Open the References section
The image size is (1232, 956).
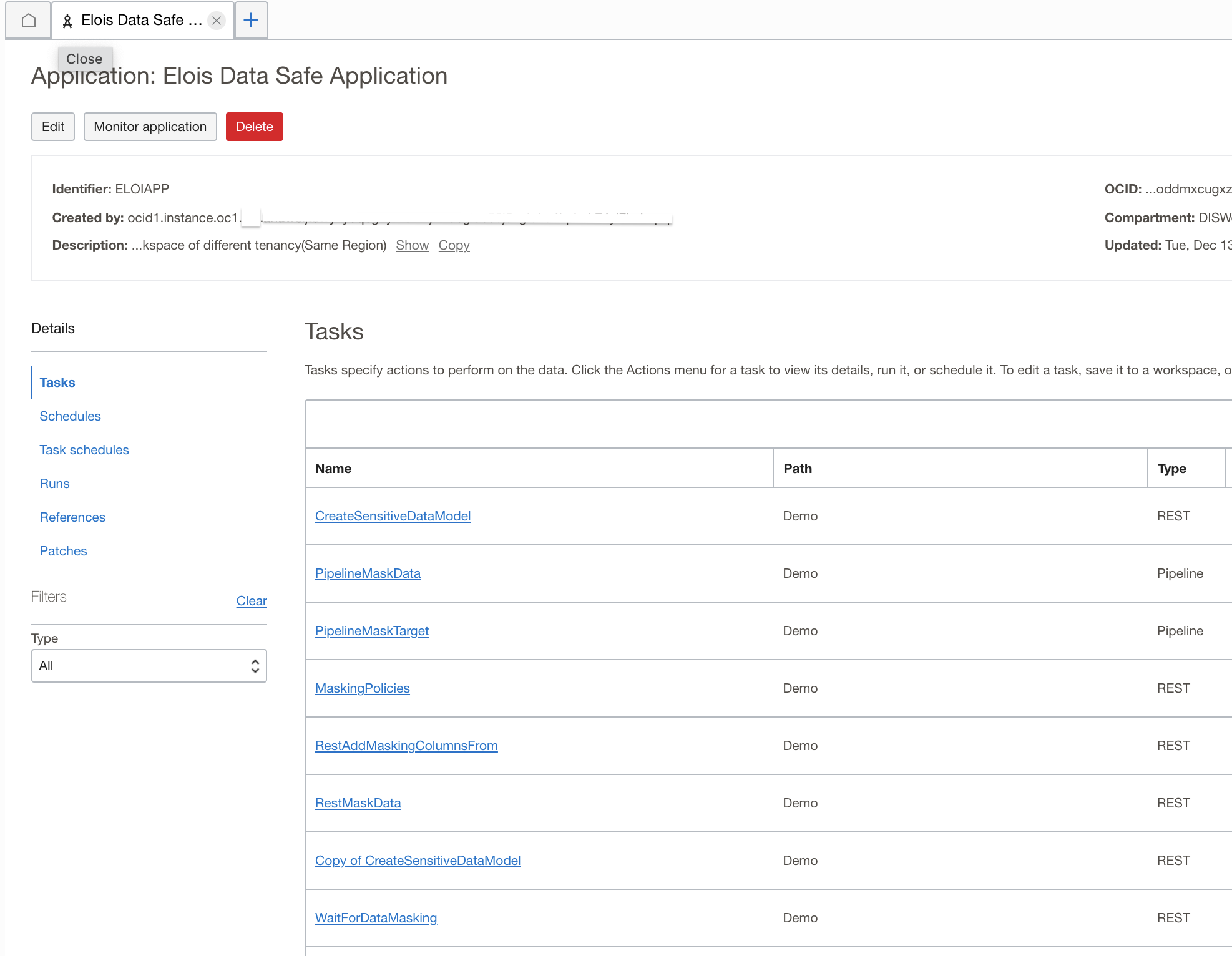pyautogui.click(x=72, y=517)
